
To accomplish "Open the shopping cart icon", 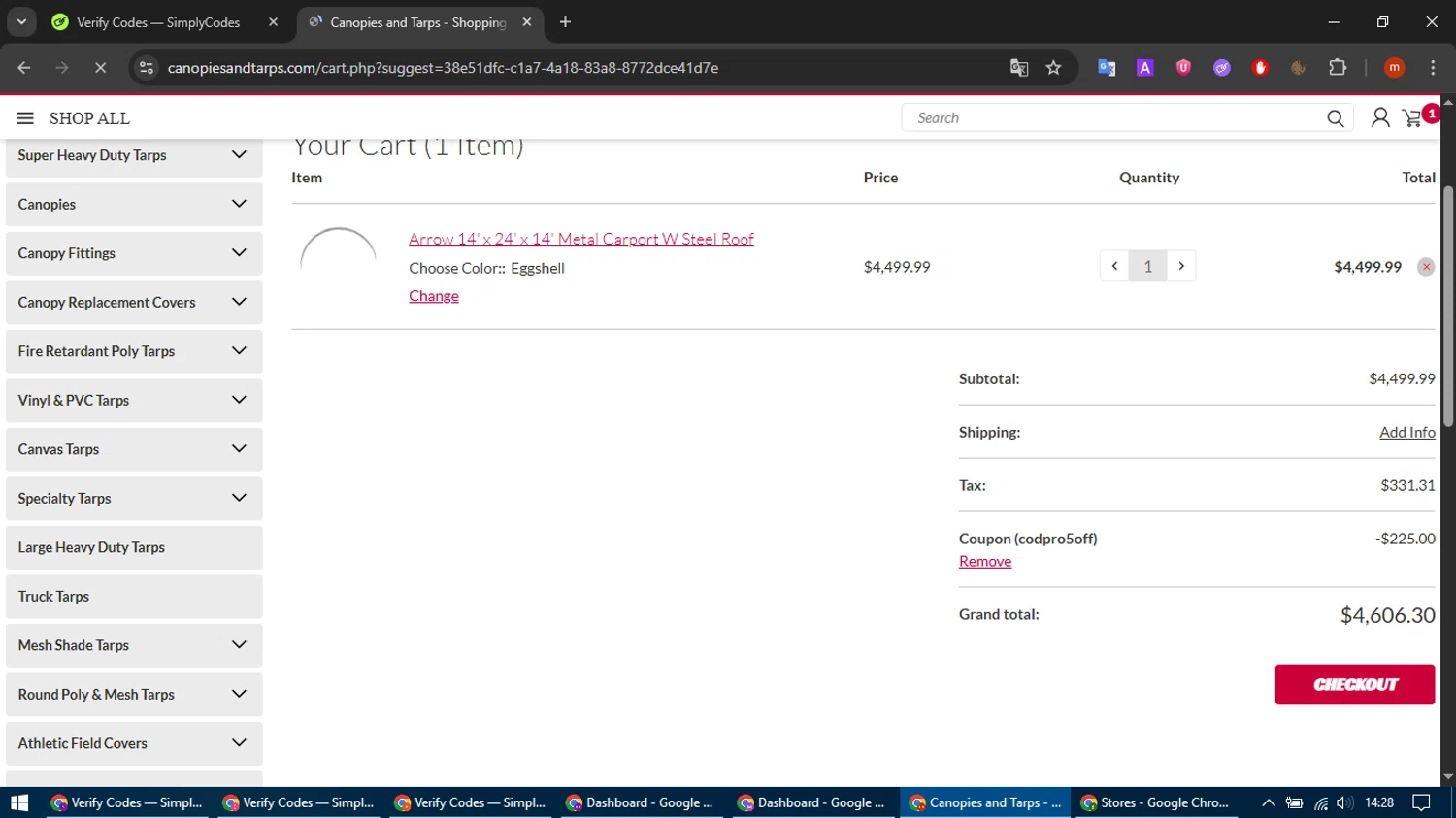I will [x=1413, y=118].
